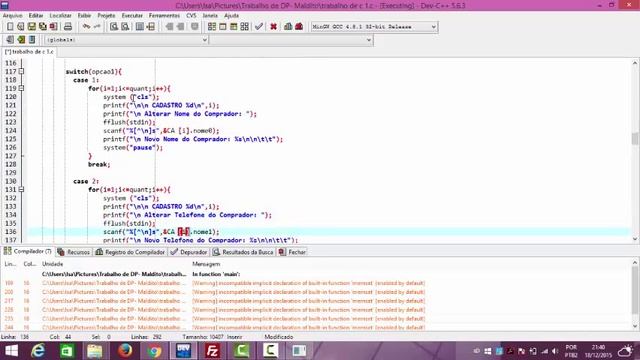Click the Redo toolbar icon

click(x=97, y=27)
